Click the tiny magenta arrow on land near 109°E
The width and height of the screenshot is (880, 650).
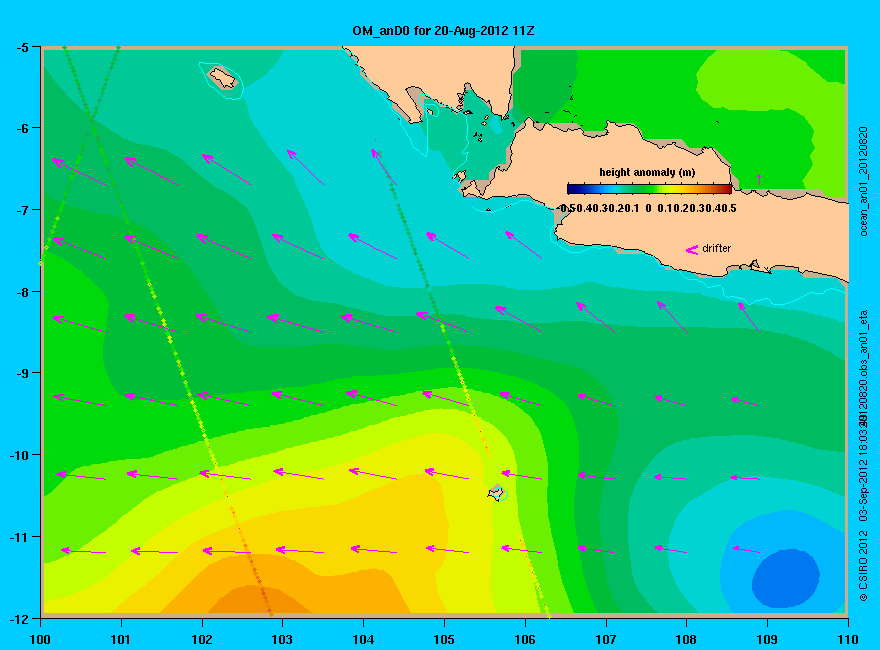click(x=759, y=180)
